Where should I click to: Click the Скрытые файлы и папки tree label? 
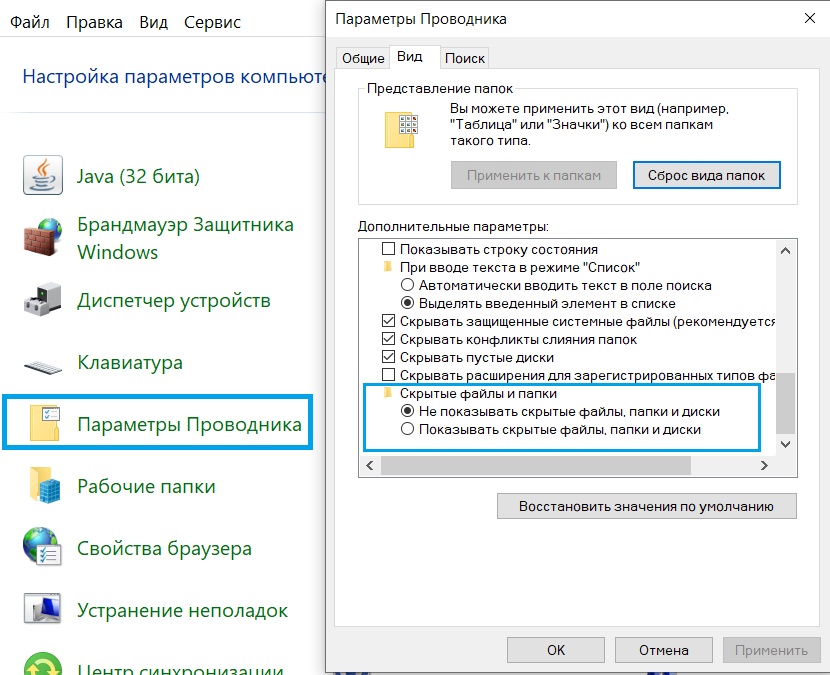[x=478, y=393]
